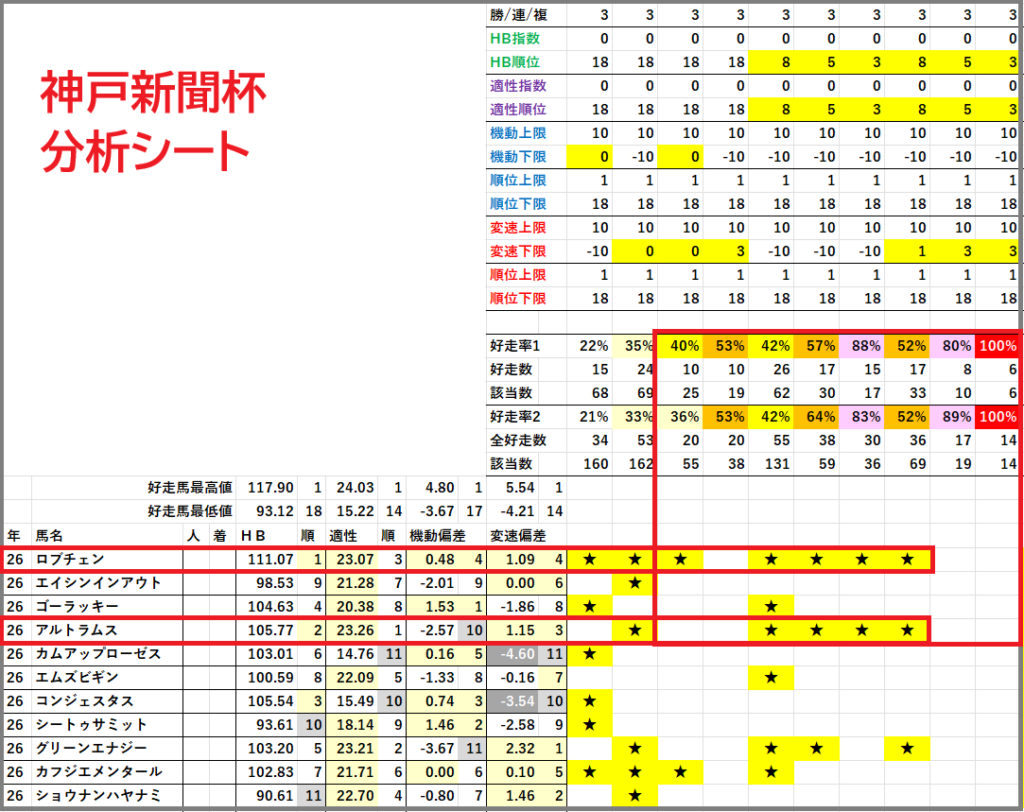Click the star in カムアップローゼス row

point(589,653)
